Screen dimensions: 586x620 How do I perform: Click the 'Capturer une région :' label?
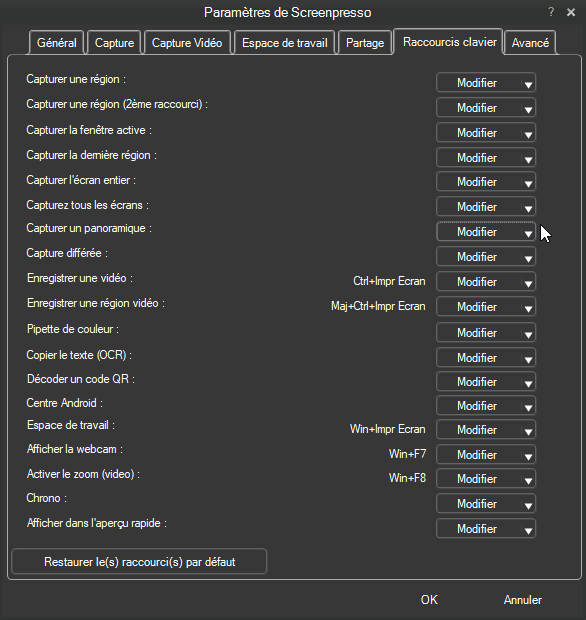click(76, 79)
